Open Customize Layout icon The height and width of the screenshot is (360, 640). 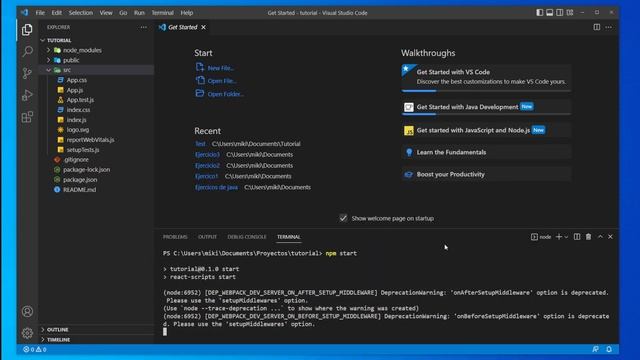coord(570,13)
